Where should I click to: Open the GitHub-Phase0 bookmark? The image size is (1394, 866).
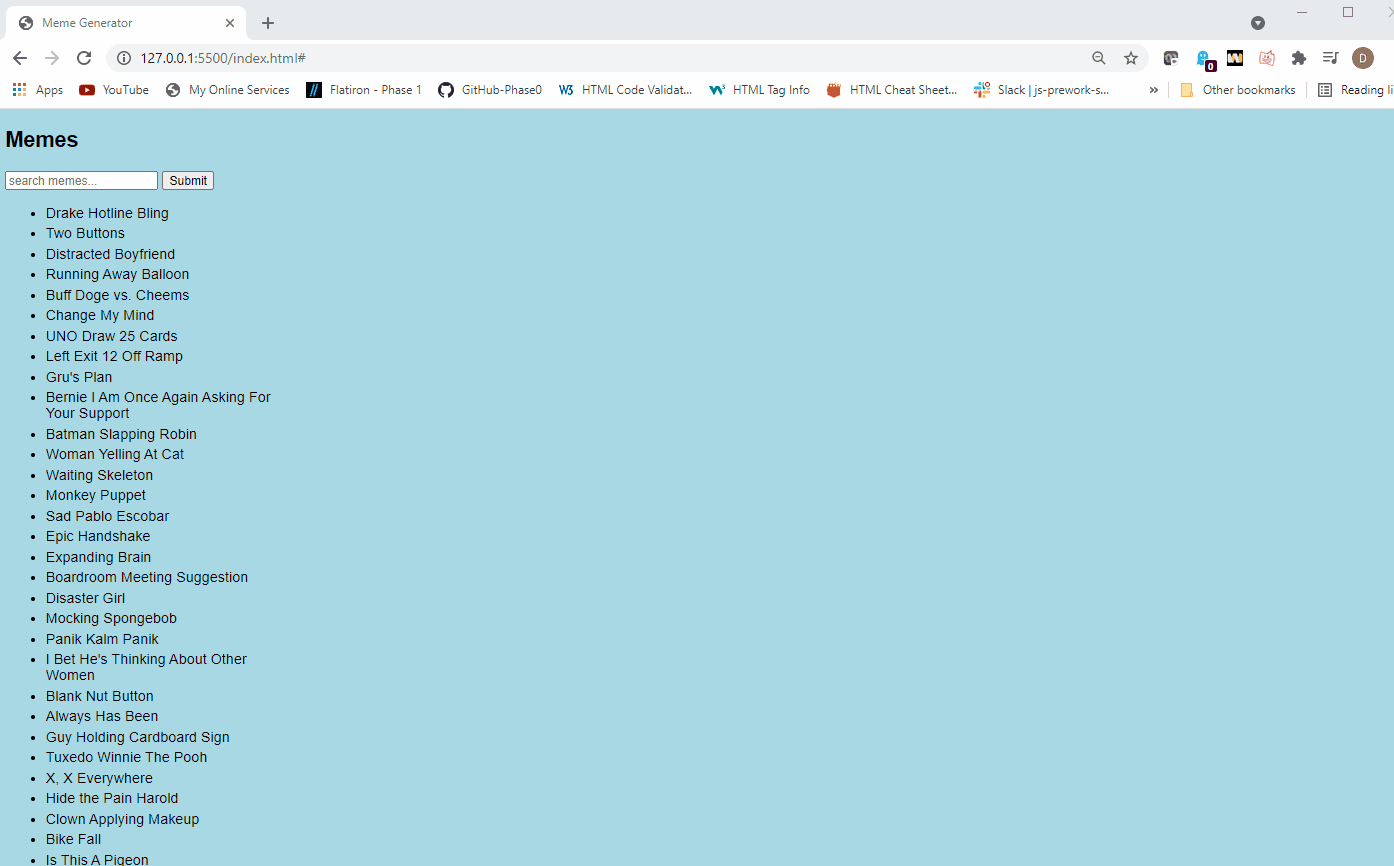point(490,90)
